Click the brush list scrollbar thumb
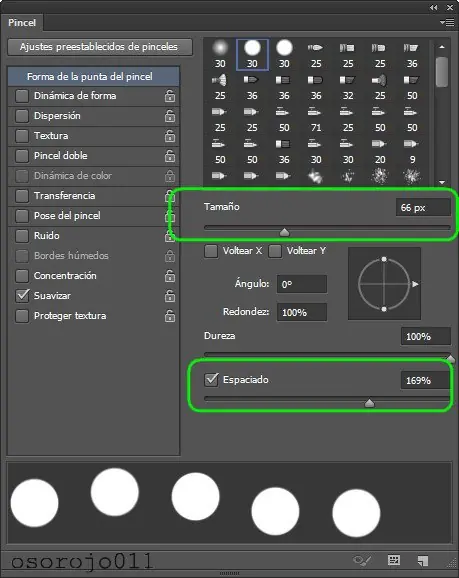The image size is (459, 578). 442,72
